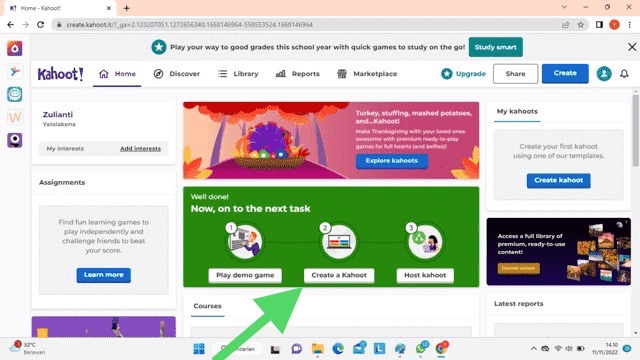Click the browser forward arrow
This screenshot has height=360, width=640.
pos(25,25)
